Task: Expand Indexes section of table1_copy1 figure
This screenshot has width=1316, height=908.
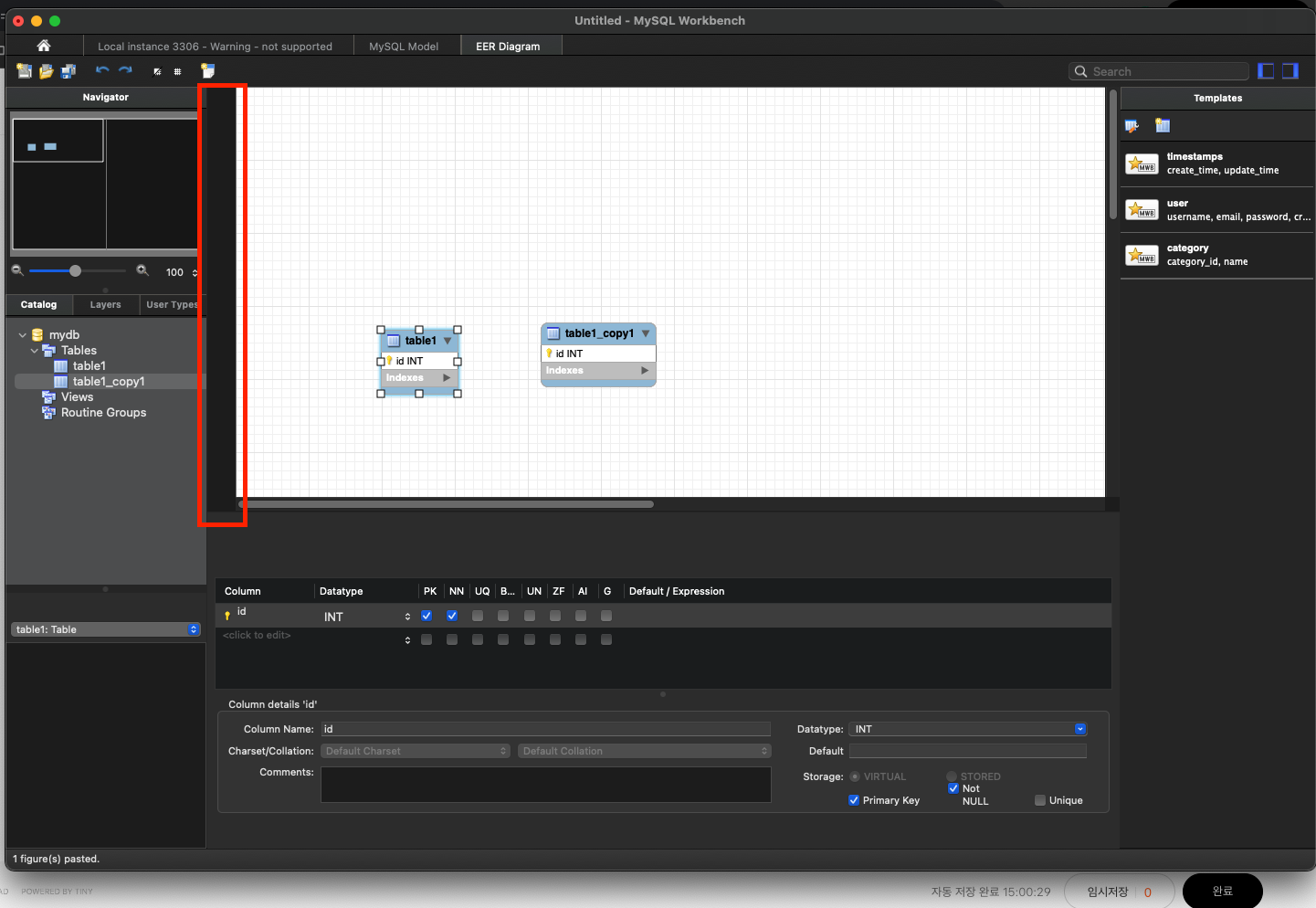Action: 645,370
